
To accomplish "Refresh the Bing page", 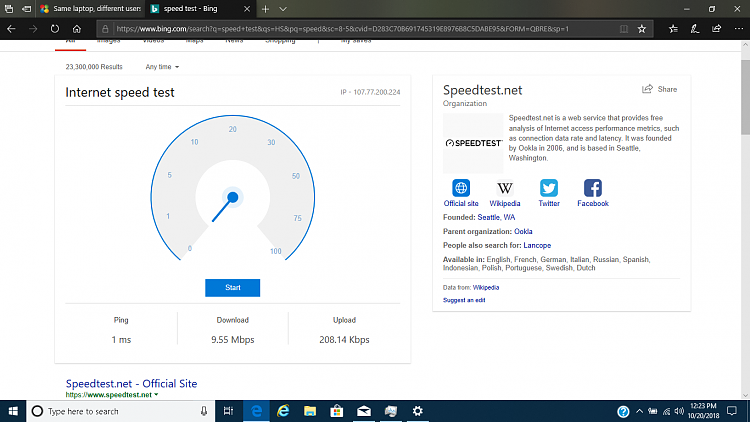I will click(55, 29).
